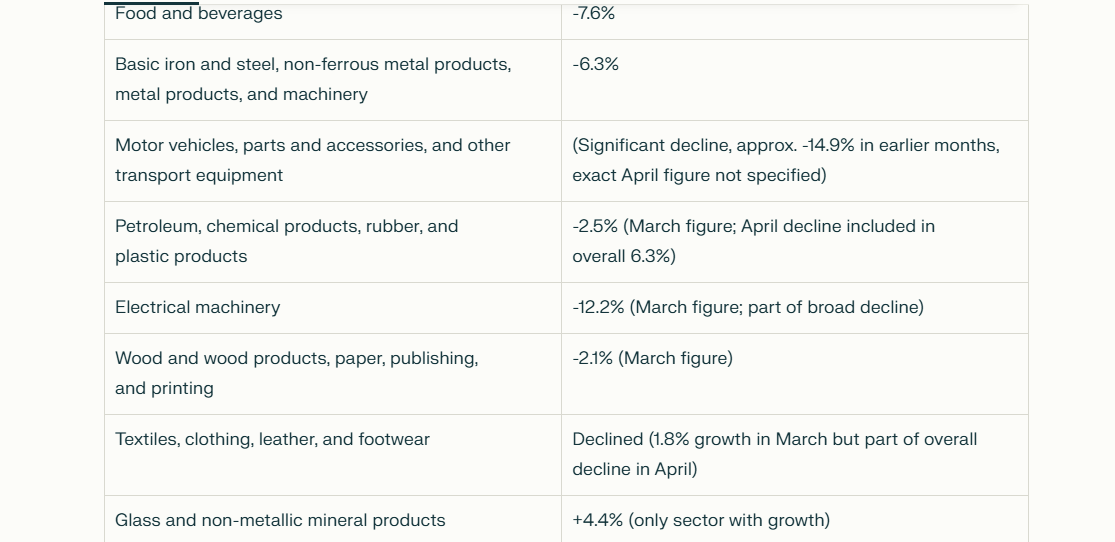Click the 'exact April figure not specified' text
Viewport: 1115px width, 542px height.
[x=700, y=176]
